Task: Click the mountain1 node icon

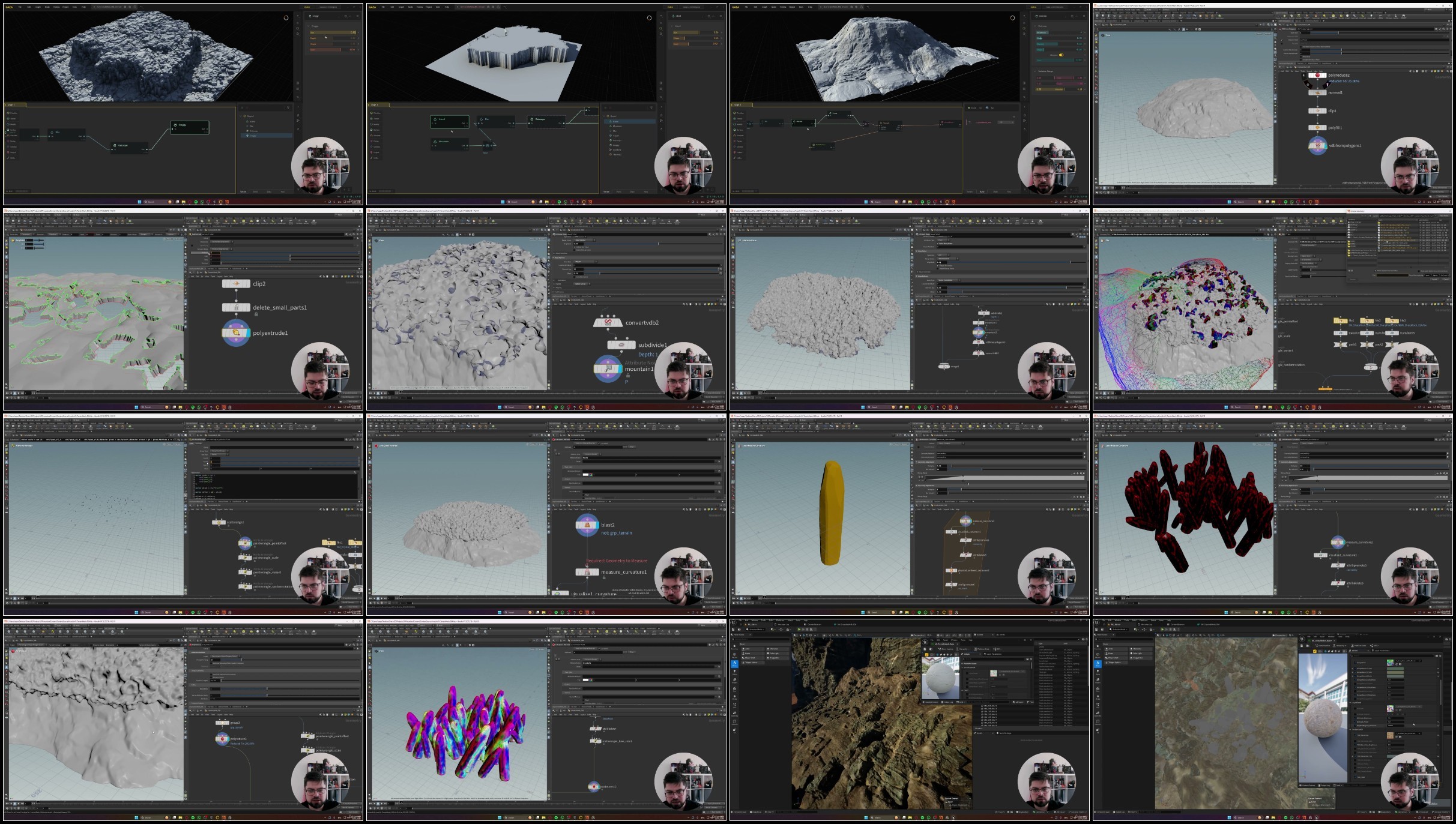Action: tap(608, 368)
